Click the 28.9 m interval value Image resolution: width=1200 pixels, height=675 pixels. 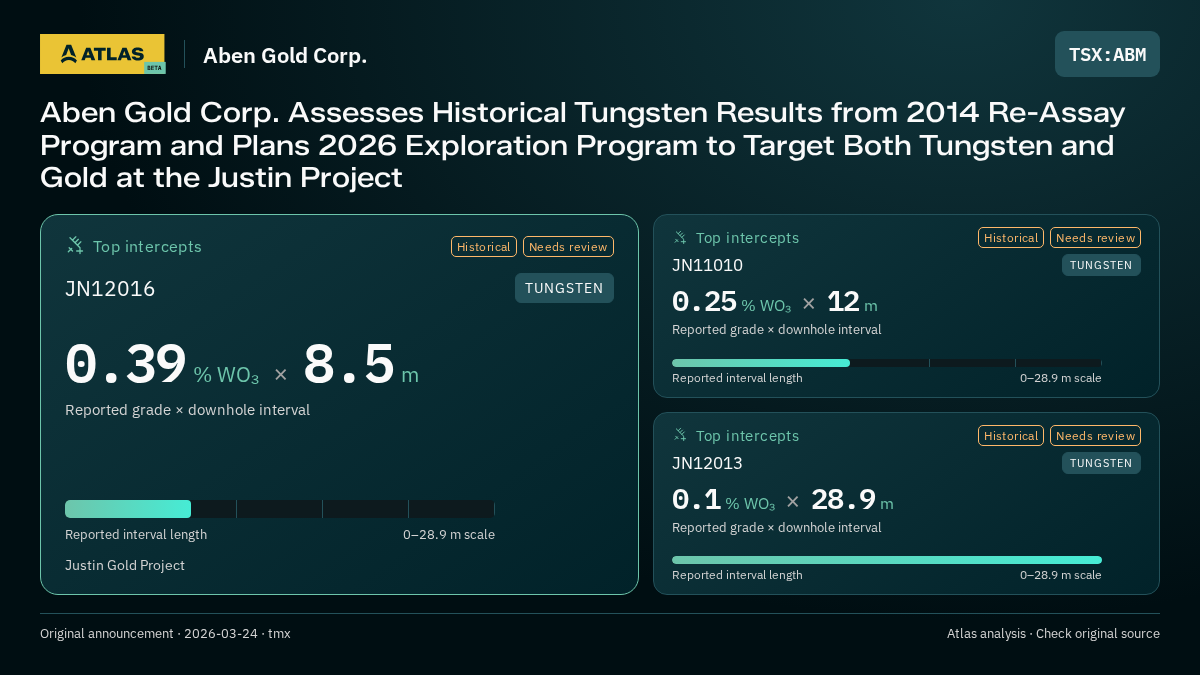pos(852,500)
